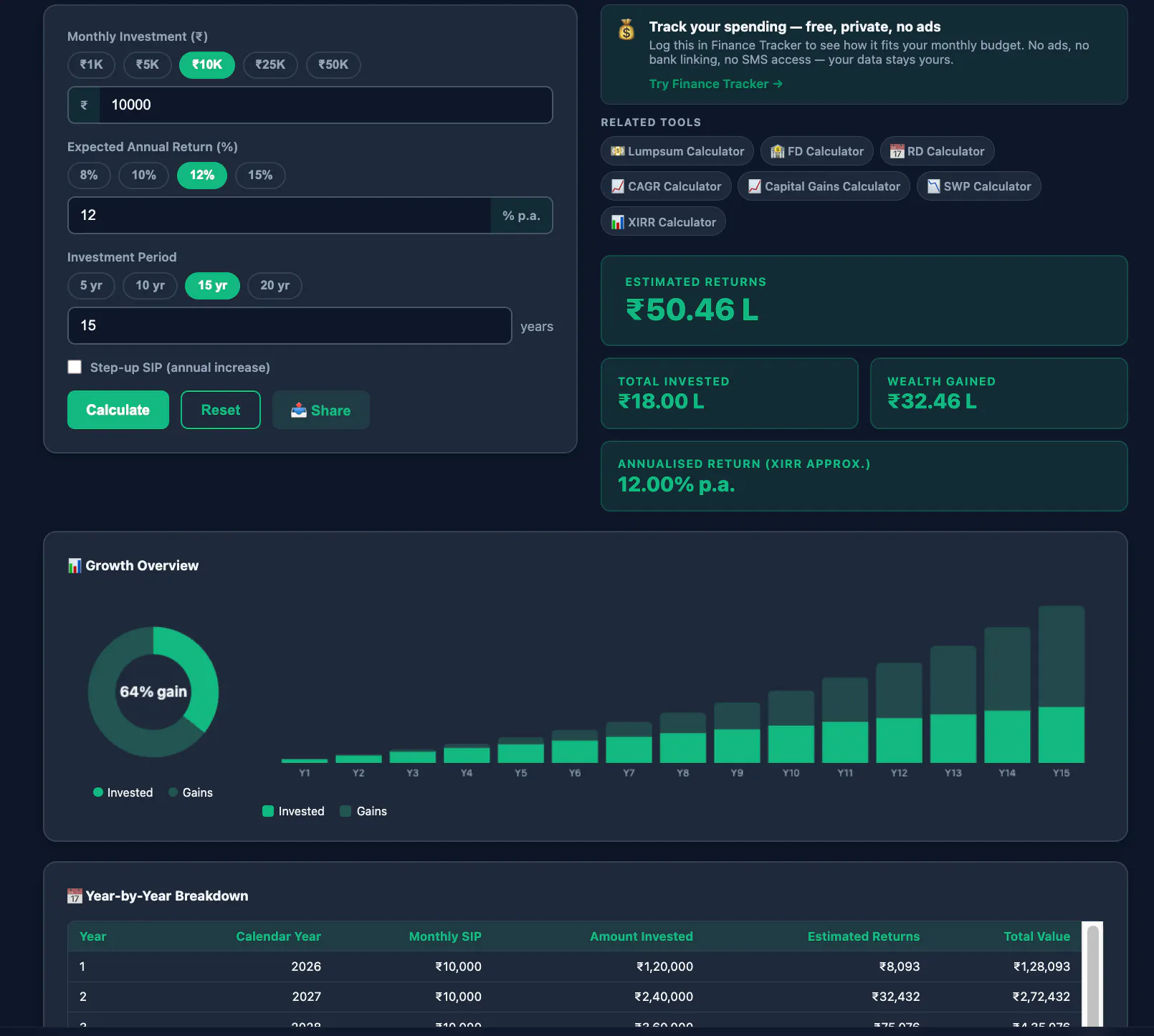Viewport: 1154px width, 1036px height.
Task: Click the Reset button
Action: tap(221, 410)
